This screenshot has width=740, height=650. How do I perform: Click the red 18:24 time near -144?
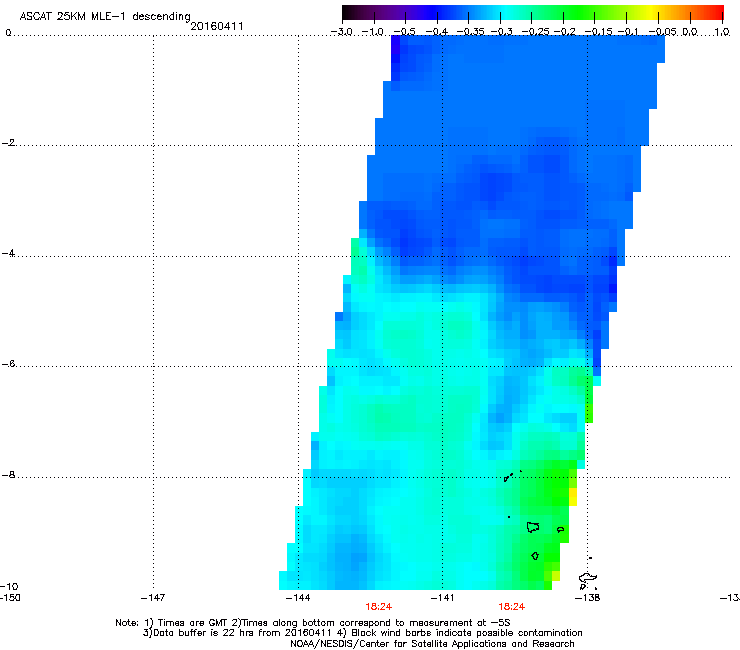pyautogui.click(x=378, y=607)
